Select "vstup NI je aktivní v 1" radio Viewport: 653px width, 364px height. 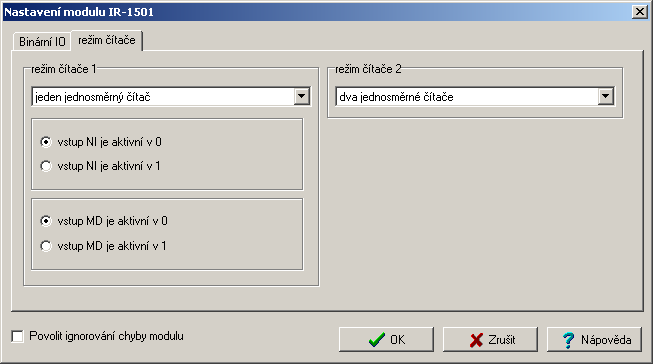coord(46,166)
